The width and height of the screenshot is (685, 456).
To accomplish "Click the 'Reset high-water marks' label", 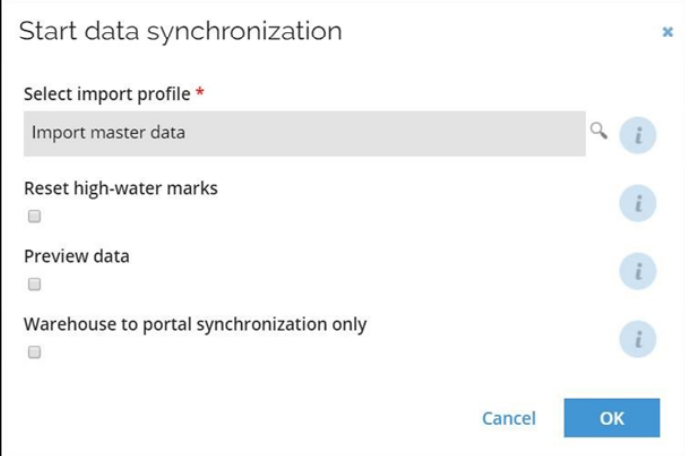I will coord(121,189).
